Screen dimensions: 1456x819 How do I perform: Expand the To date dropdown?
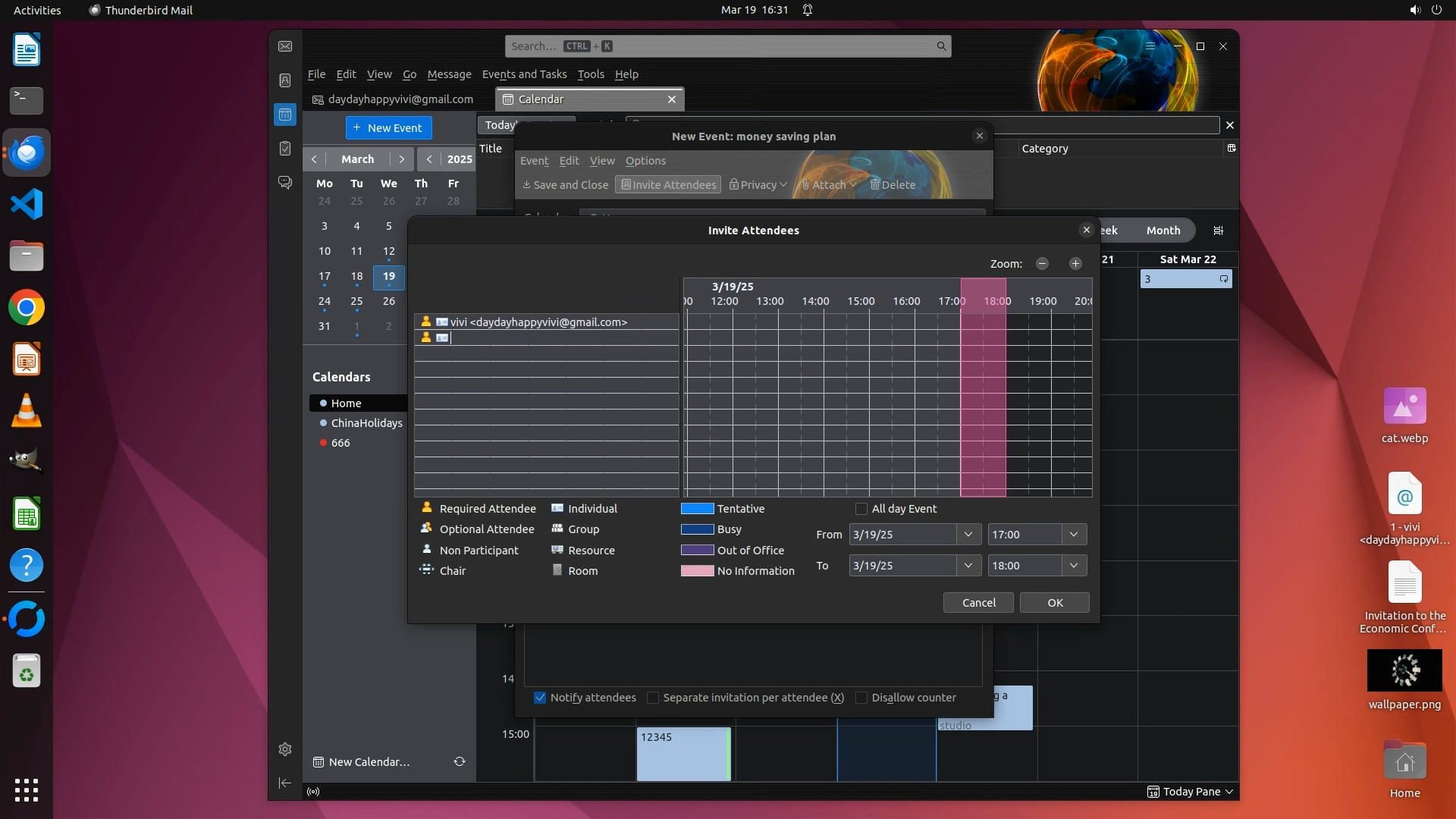(968, 566)
